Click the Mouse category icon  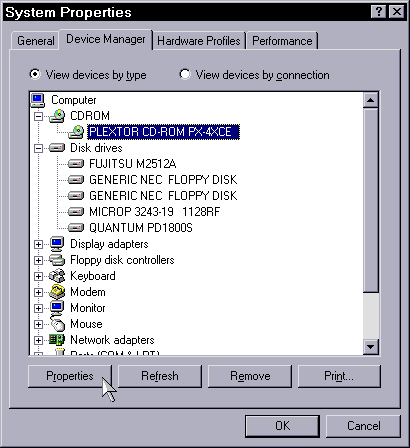[x=58, y=323]
